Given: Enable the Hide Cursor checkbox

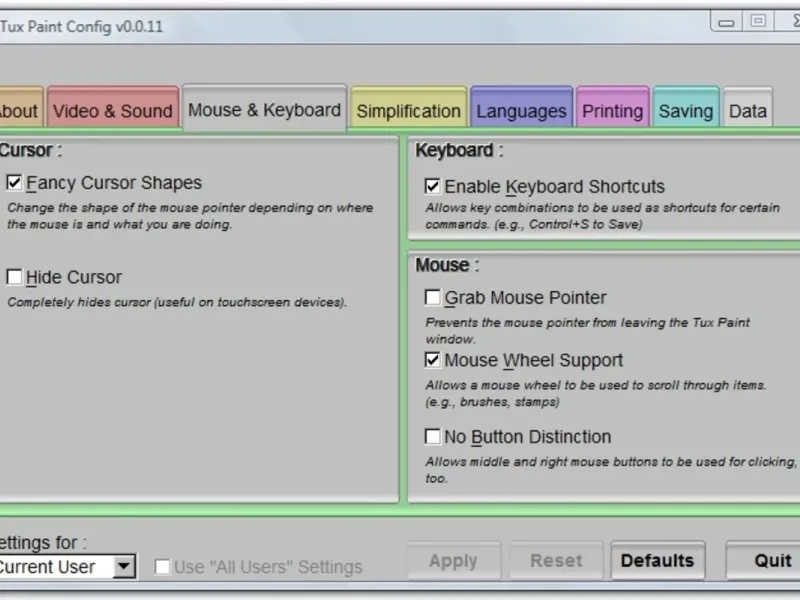Looking at the screenshot, I should point(14,277).
